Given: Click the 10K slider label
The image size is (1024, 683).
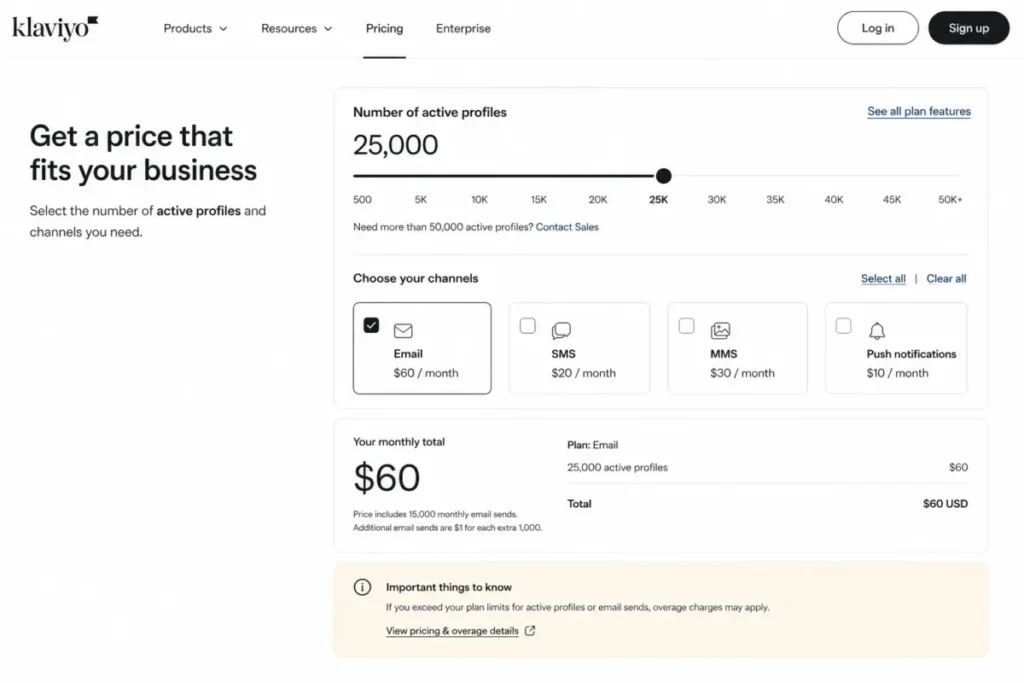Looking at the screenshot, I should pos(479,199).
